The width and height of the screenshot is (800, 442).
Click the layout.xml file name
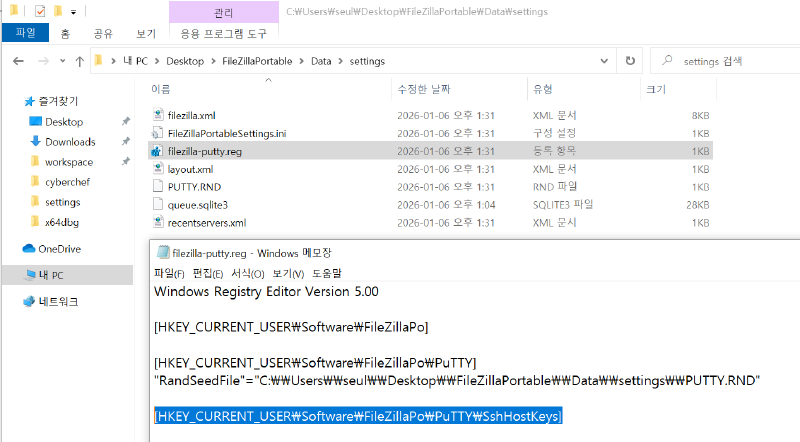coord(190,169)
